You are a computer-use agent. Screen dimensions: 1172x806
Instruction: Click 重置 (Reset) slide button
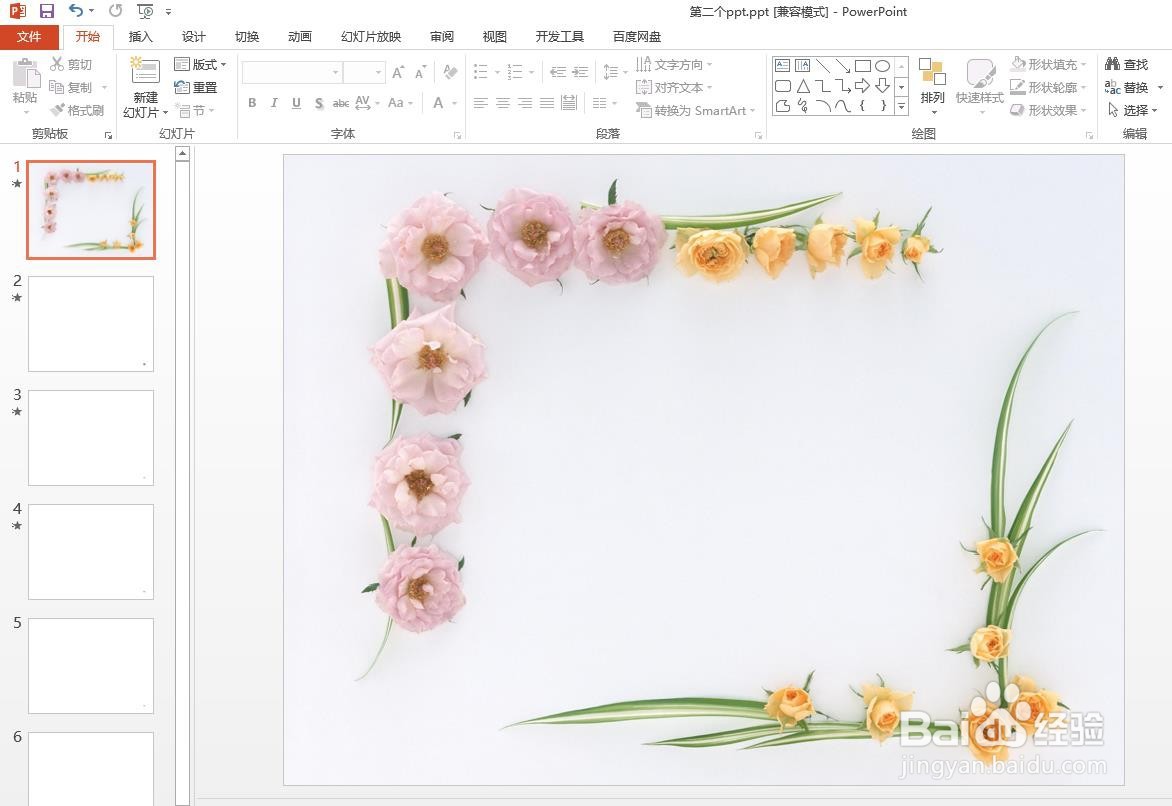(196, 87)
